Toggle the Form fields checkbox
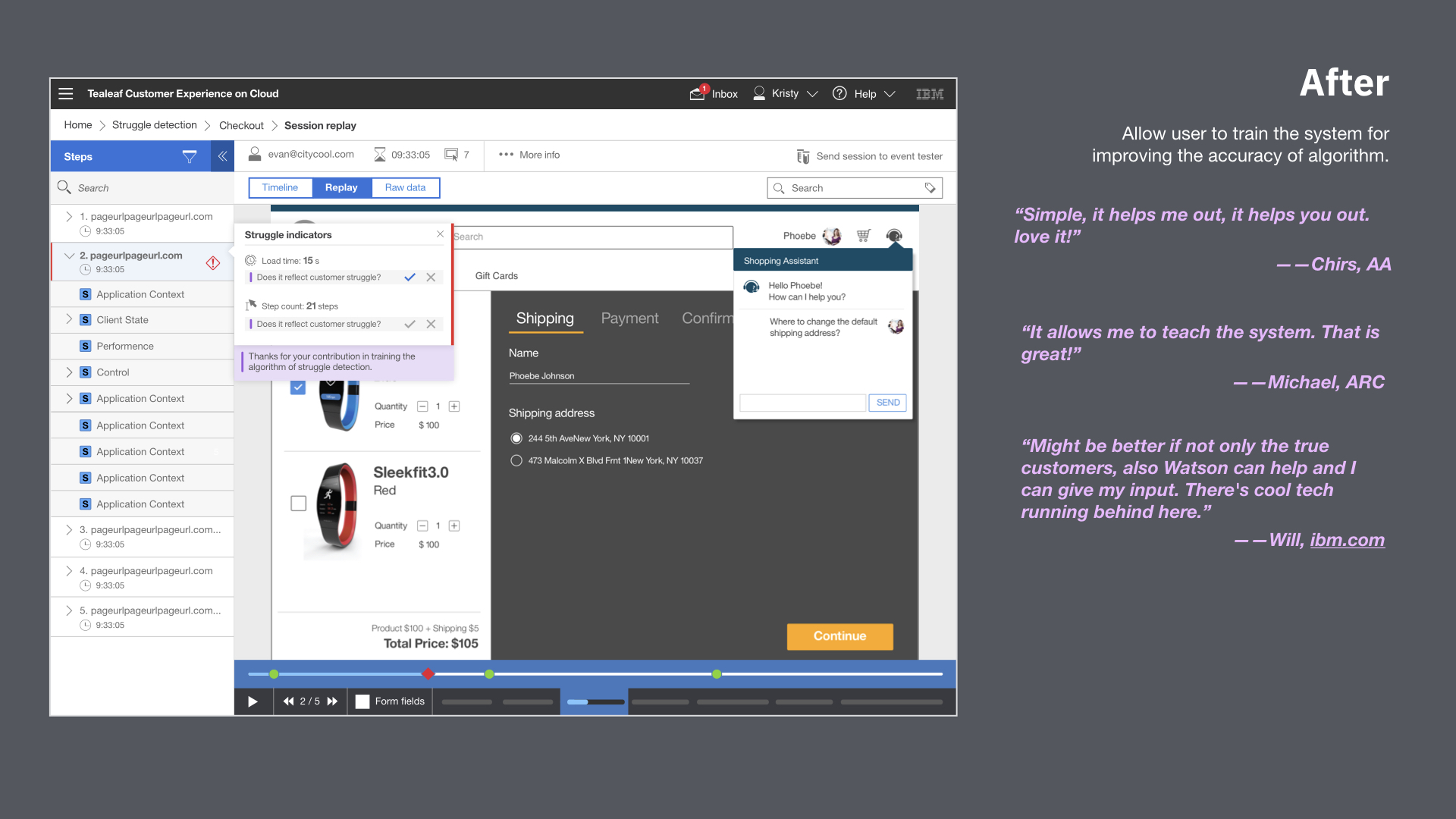The width and height of the screenshot is (1456, 819). 362,701
